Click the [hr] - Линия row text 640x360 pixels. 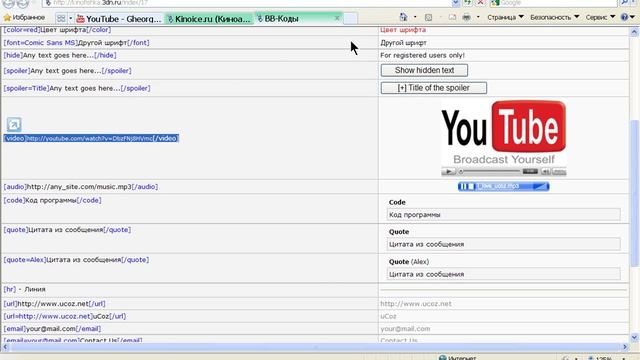pos(24,289)
